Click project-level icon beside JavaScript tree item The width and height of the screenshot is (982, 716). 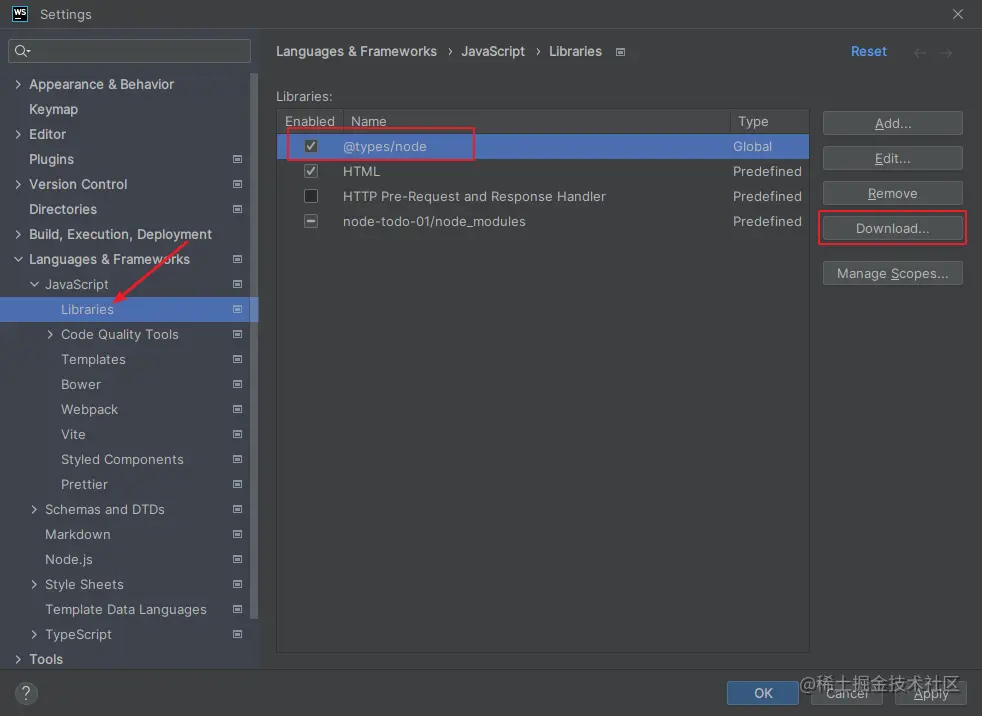[x=237, y=284]
